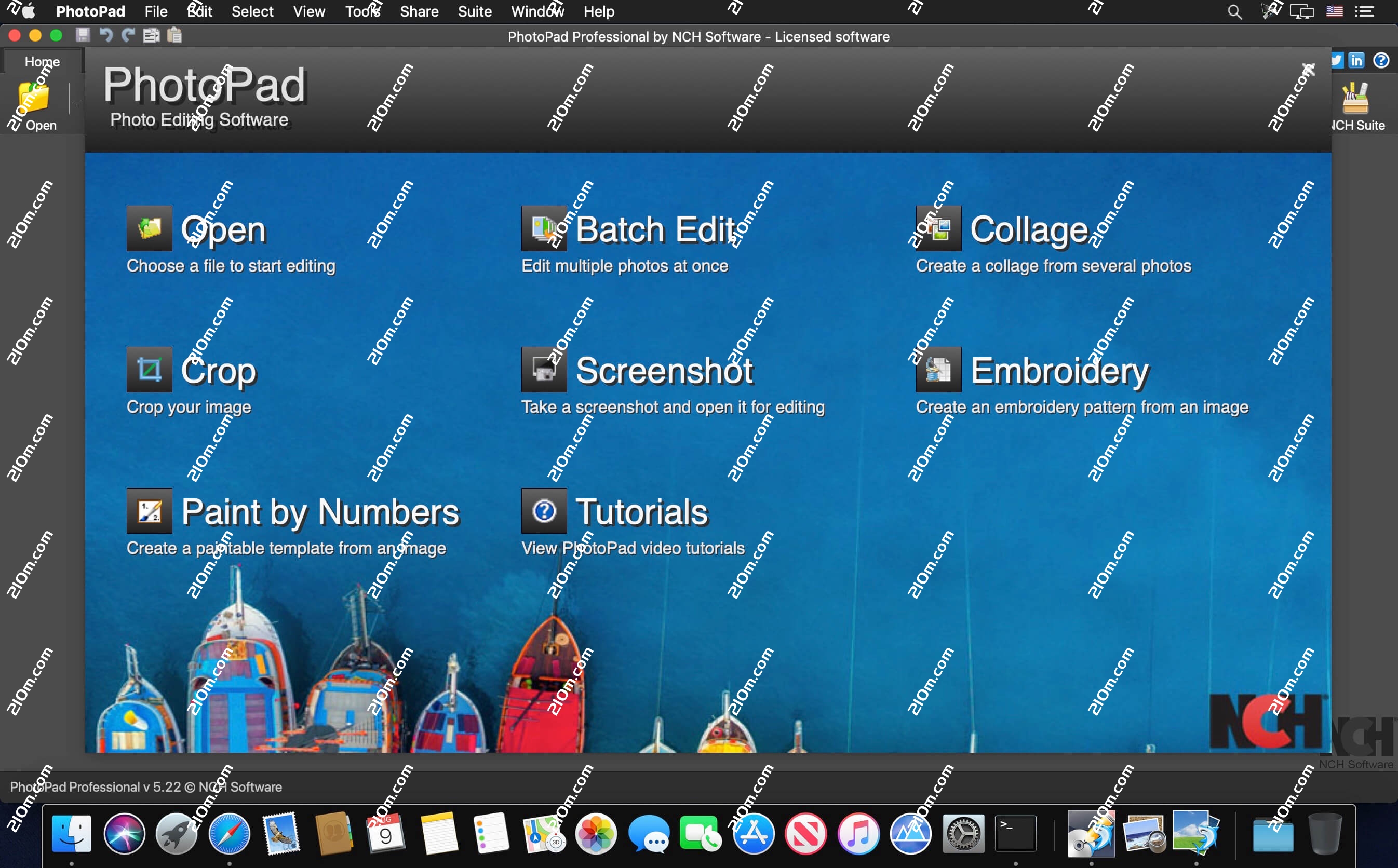Open Launchpad from the Dock
This screenshot has height=868, width=1398.
[x=176, y=834]
